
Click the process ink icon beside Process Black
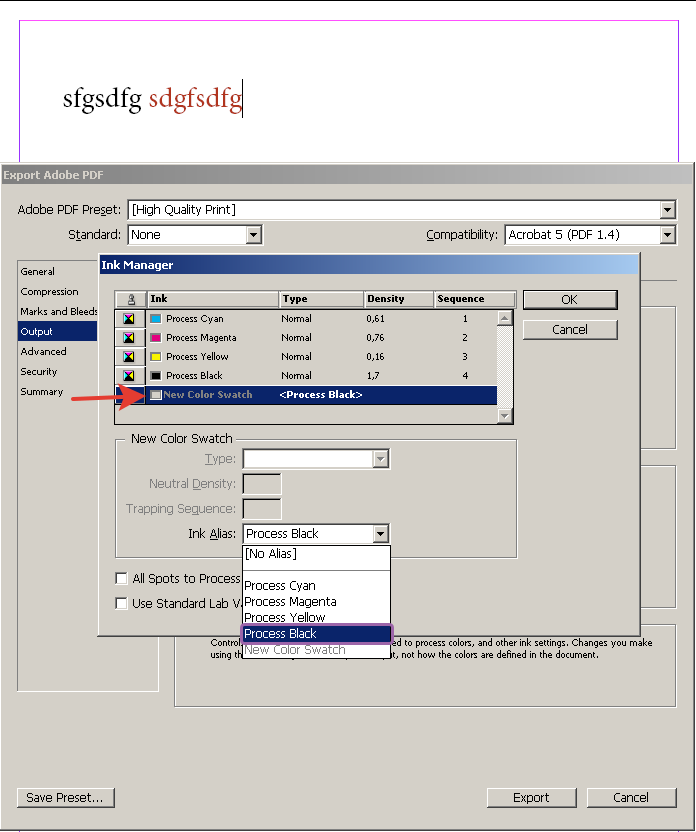point(129,376)
